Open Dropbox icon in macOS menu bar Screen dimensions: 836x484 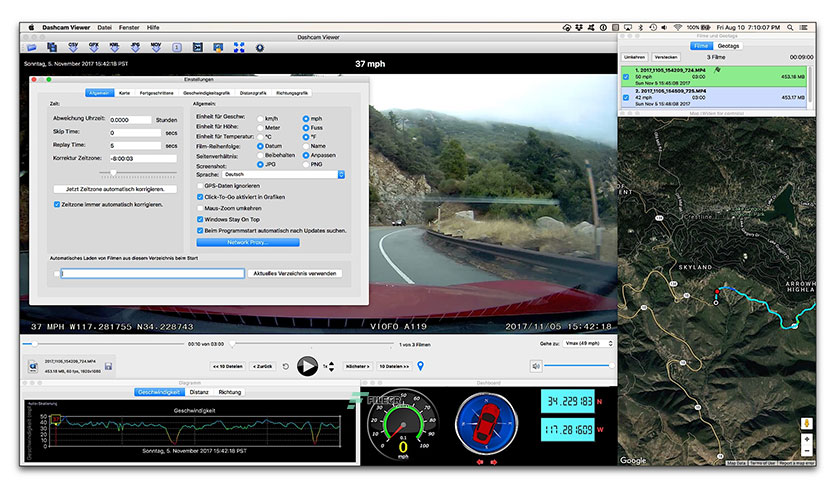click(x=579, y=27)
